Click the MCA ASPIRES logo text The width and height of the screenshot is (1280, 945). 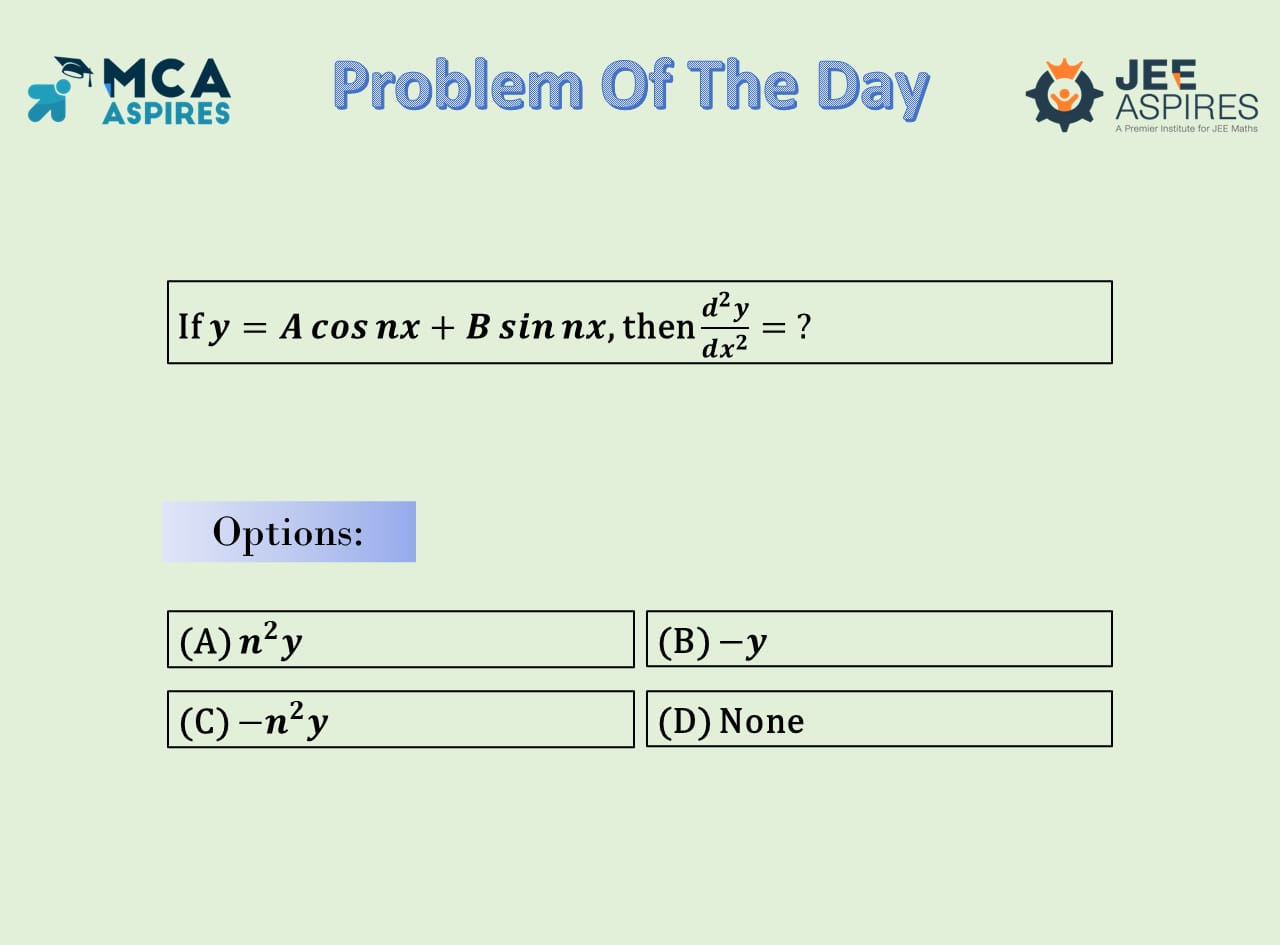166,91
